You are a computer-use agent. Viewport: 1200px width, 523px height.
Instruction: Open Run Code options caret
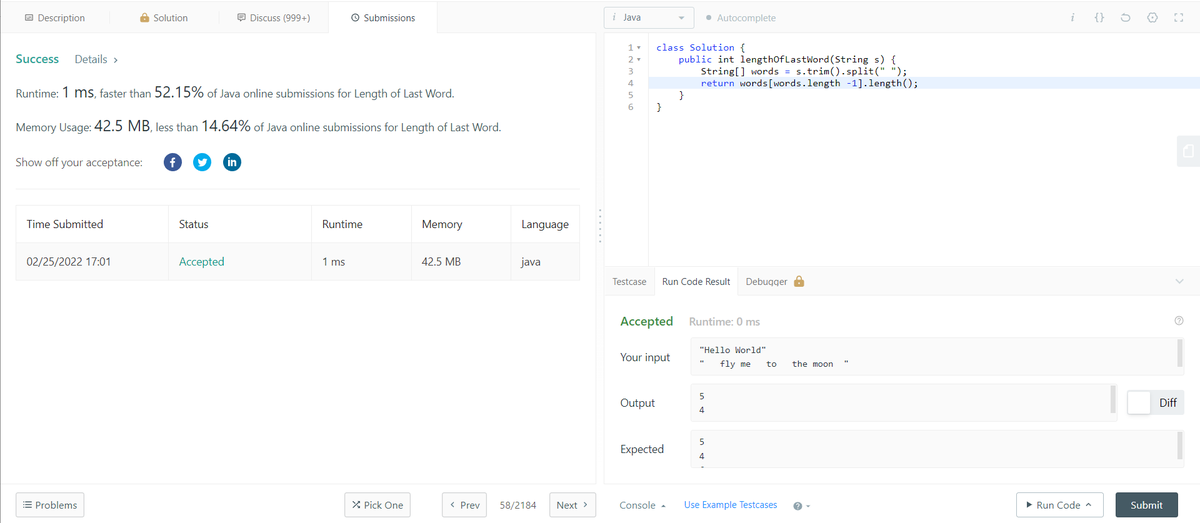1088,505
